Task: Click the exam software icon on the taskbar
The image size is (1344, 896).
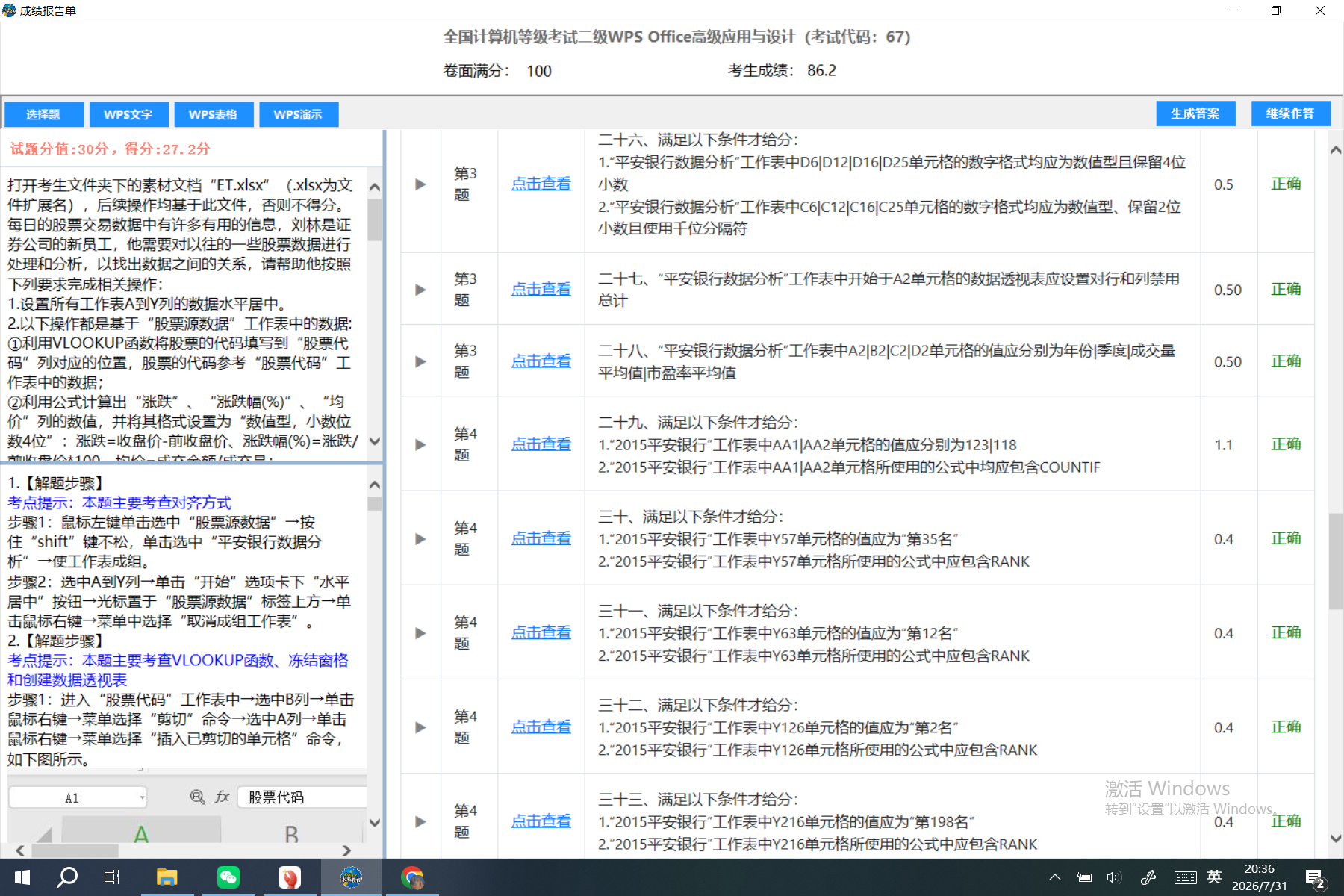Action: point(351,877)
